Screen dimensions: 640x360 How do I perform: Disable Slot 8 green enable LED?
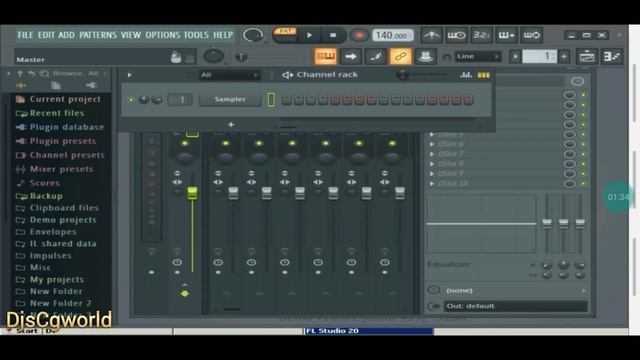(x=583, y=164)
